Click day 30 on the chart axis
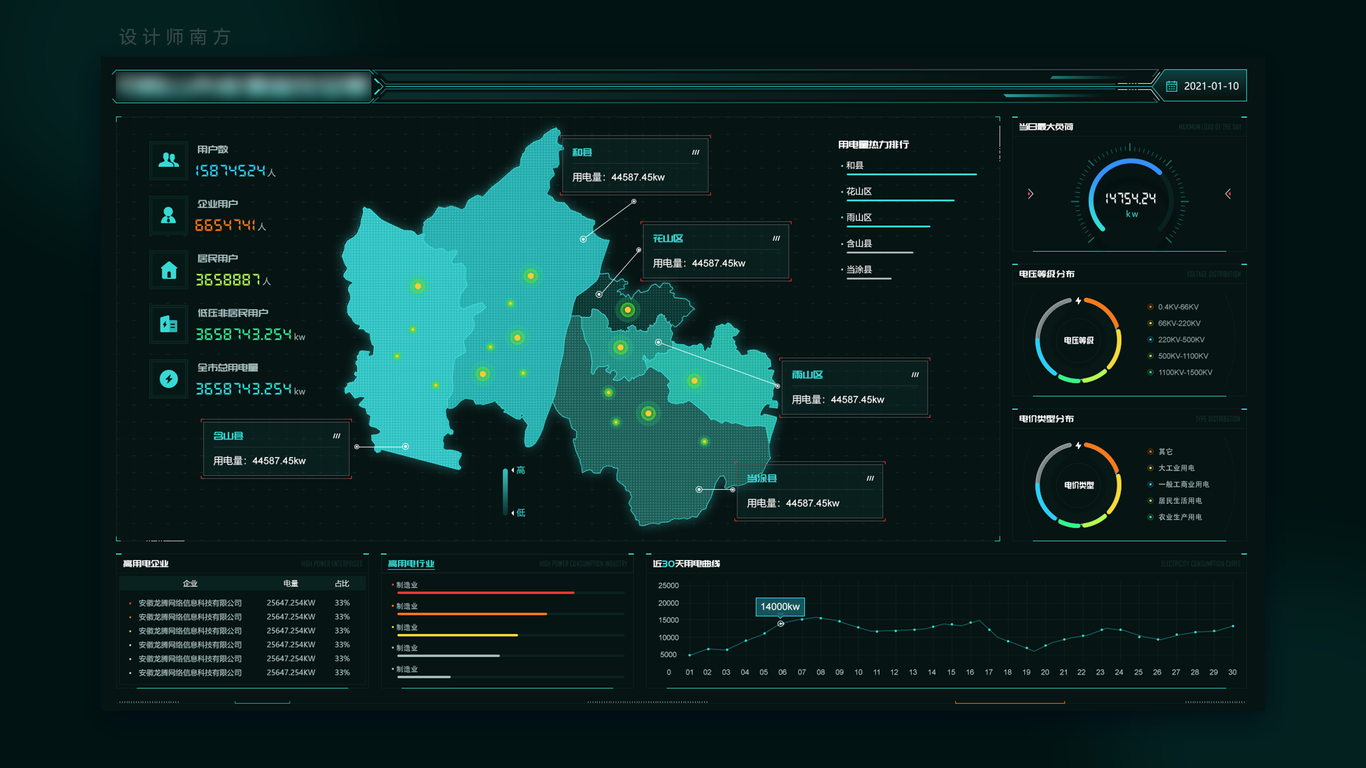 1232,672
